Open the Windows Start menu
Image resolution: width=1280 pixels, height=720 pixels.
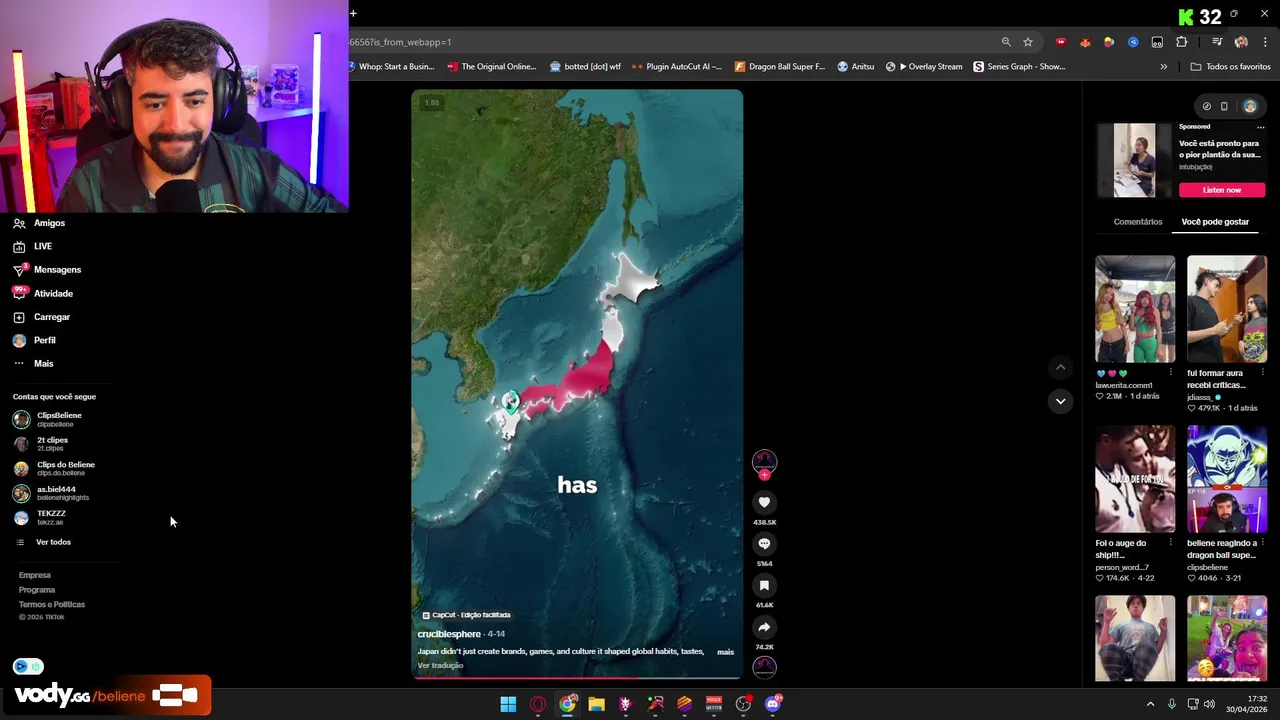(x=508, y=704)
